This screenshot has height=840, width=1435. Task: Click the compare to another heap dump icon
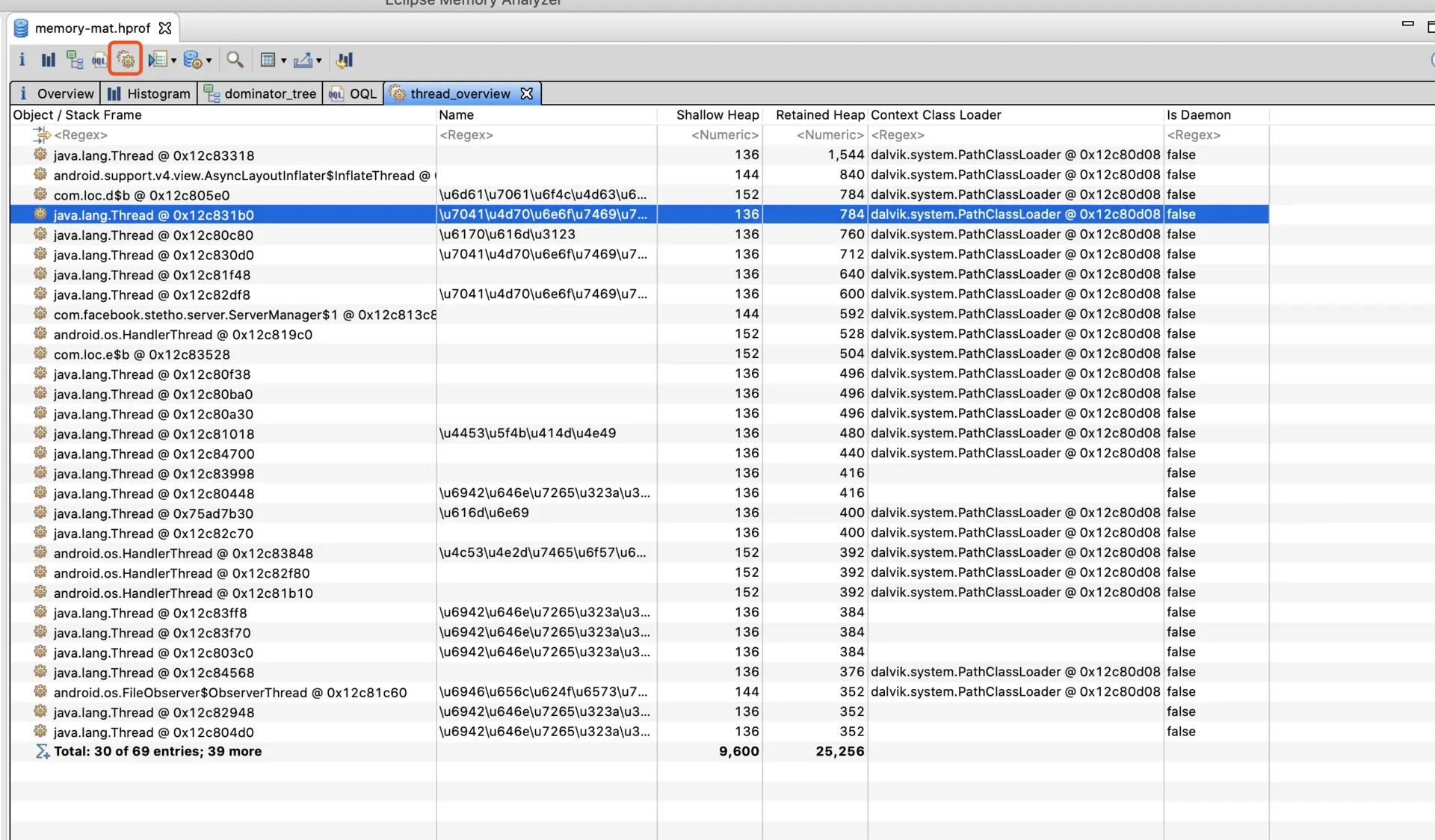pyautogui.click(x=345, y=60)
